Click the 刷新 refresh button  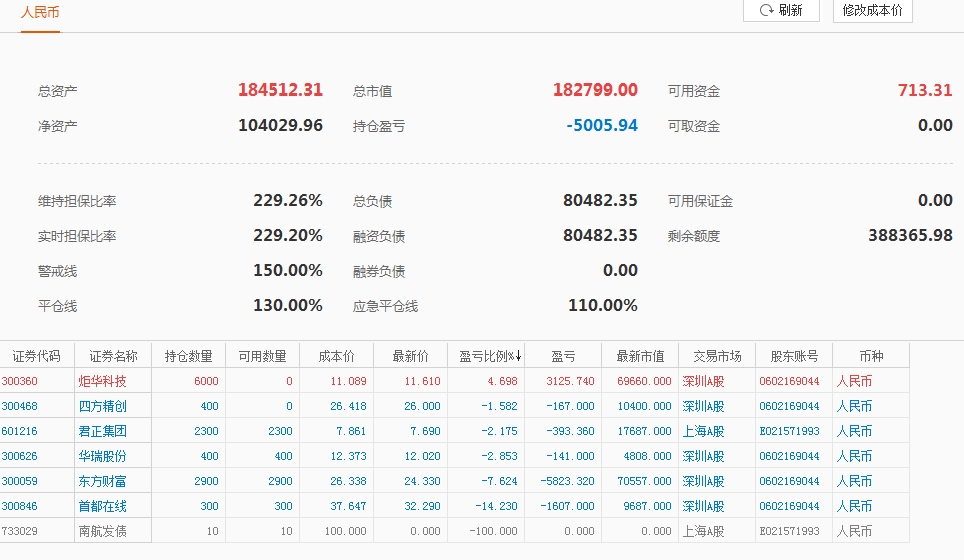[781, 10]
